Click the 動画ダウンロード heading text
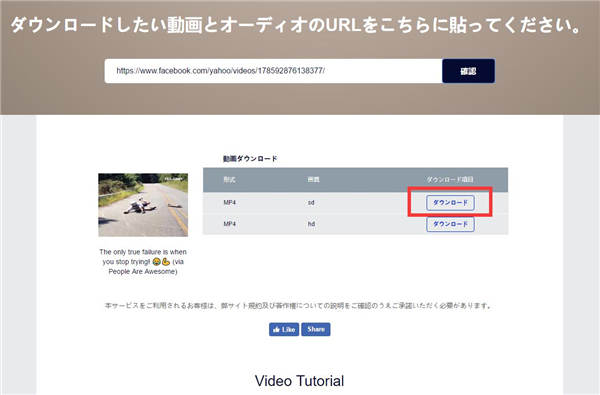This screenshot has height=395, width=600. coord(250,158)
